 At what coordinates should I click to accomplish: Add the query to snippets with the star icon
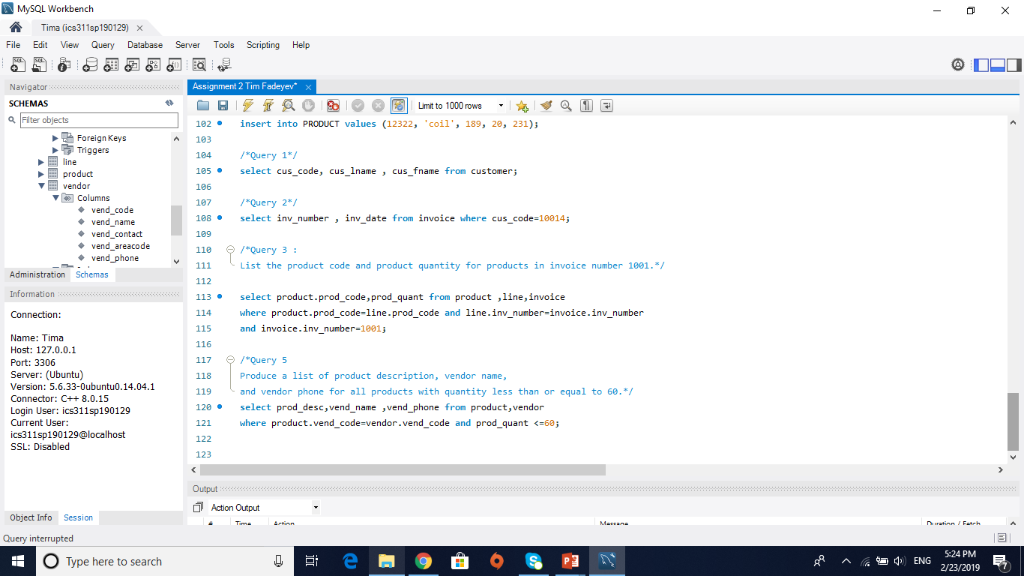(522, 105)
